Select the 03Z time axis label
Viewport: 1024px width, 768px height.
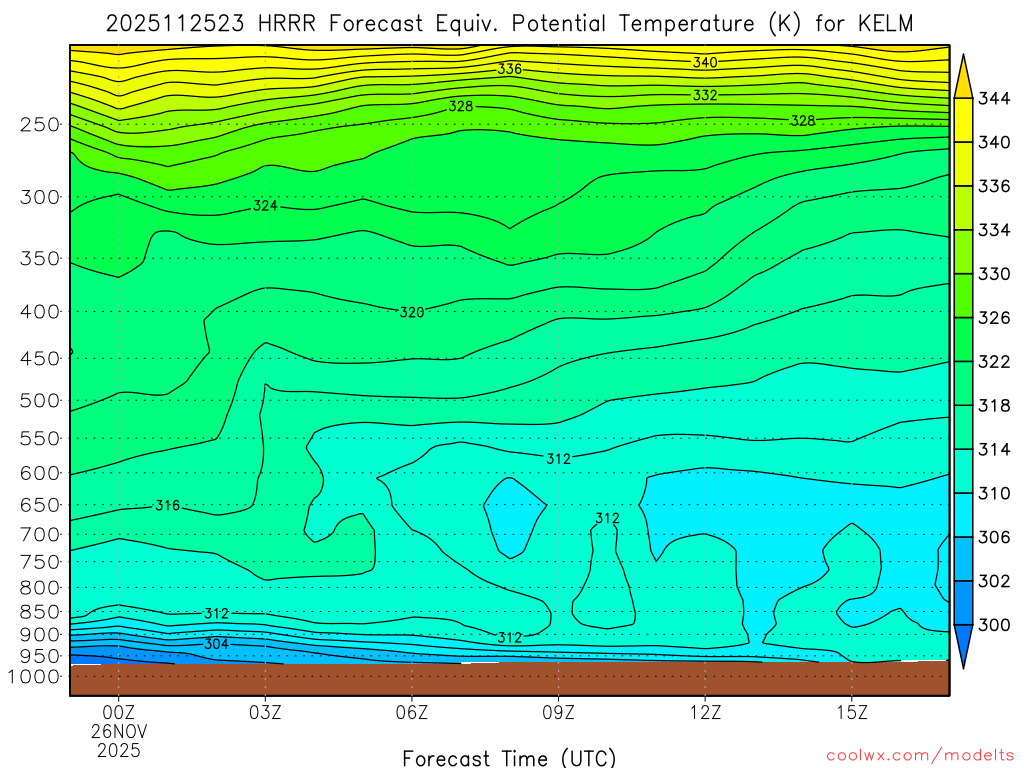pos(265,712)
